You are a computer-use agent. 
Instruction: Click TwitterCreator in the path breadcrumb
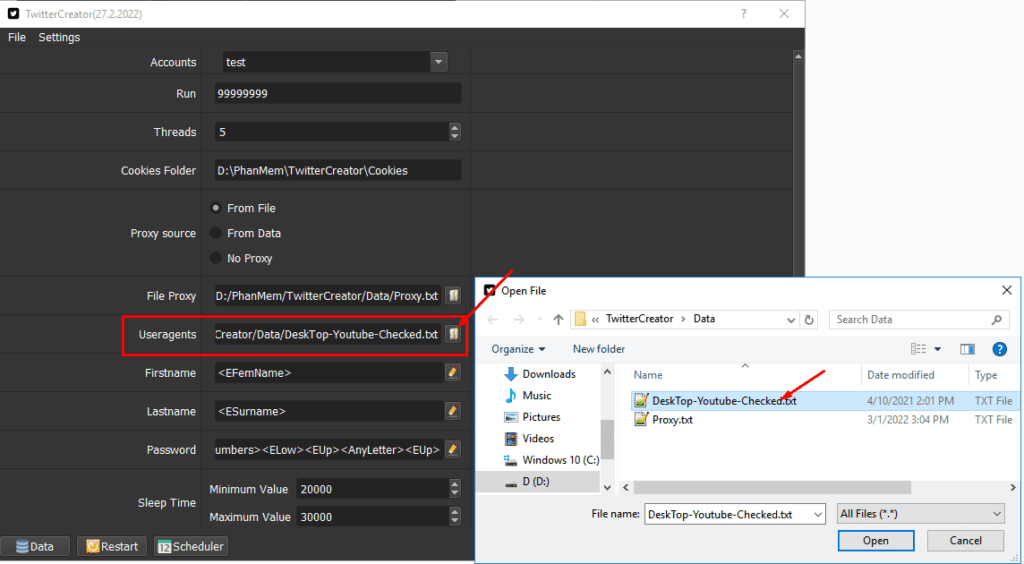tap(639, 319)
